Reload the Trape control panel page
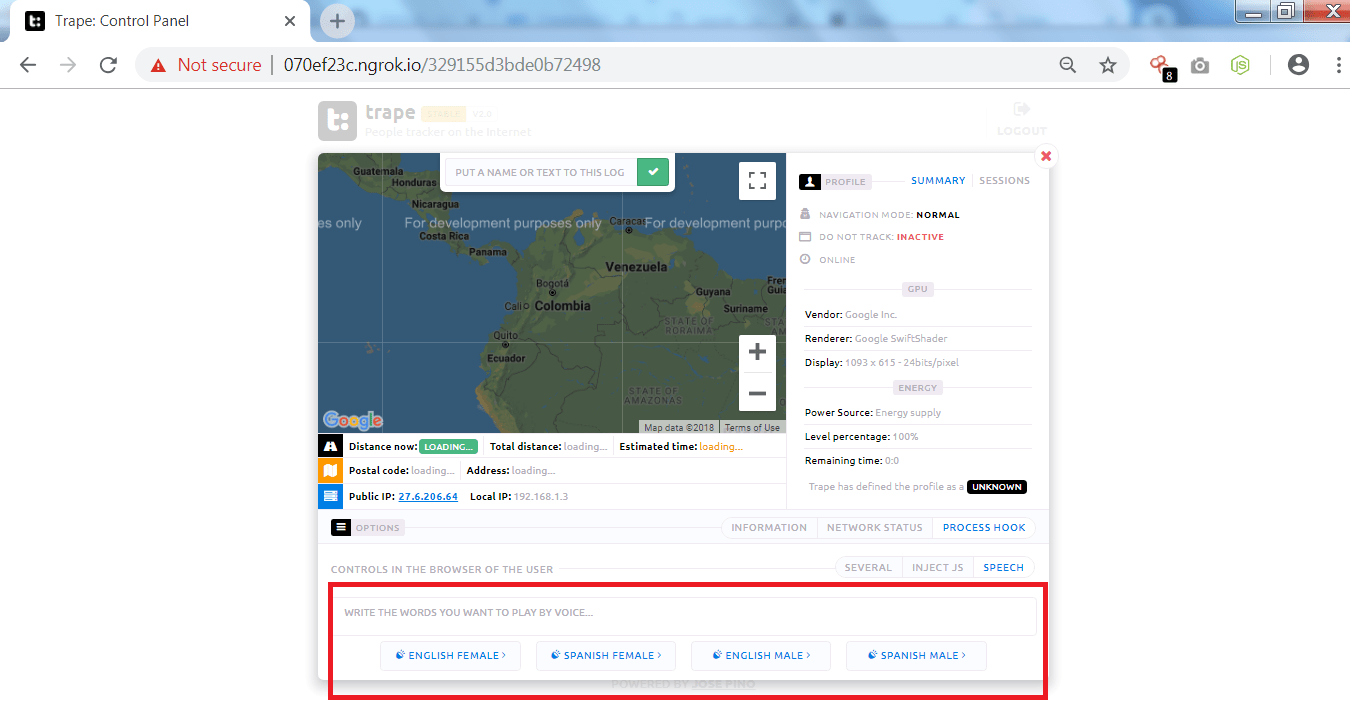This screenshot has width=1350, height=706. (108, 65)
